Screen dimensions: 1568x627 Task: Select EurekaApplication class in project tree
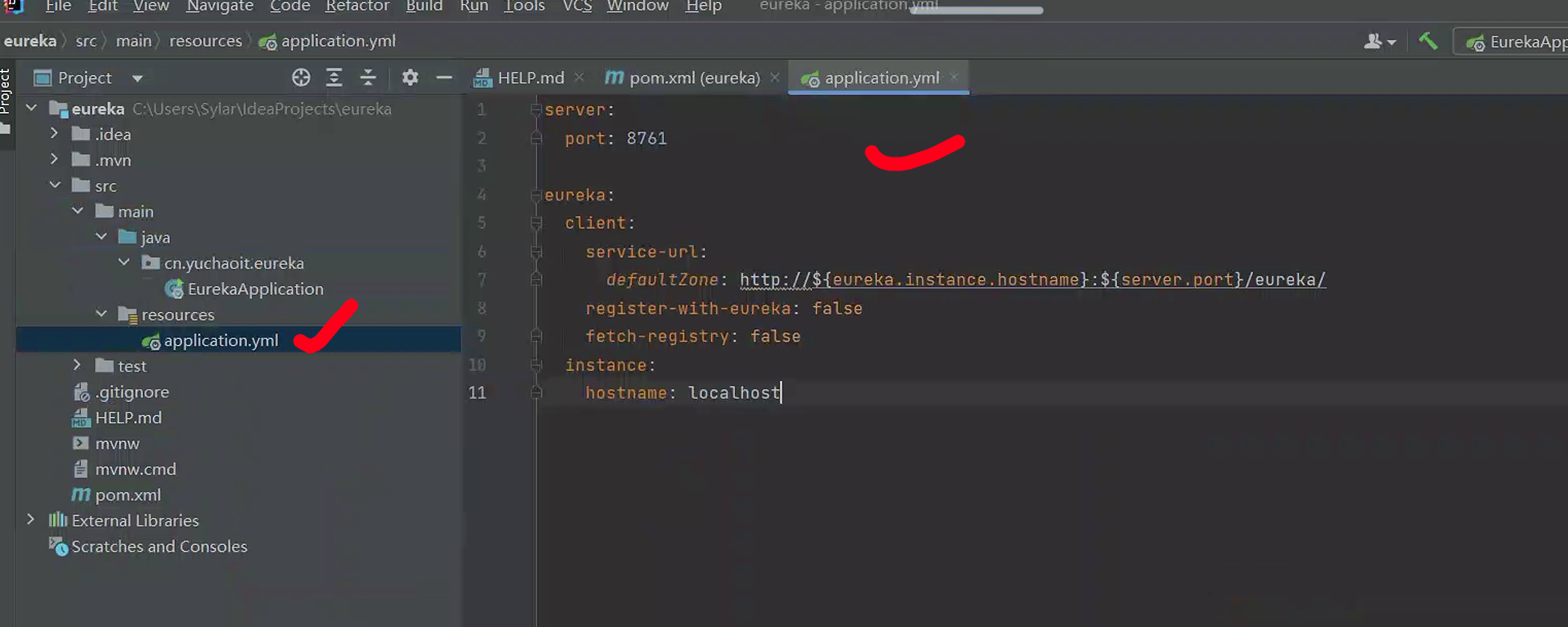[255, 289]
